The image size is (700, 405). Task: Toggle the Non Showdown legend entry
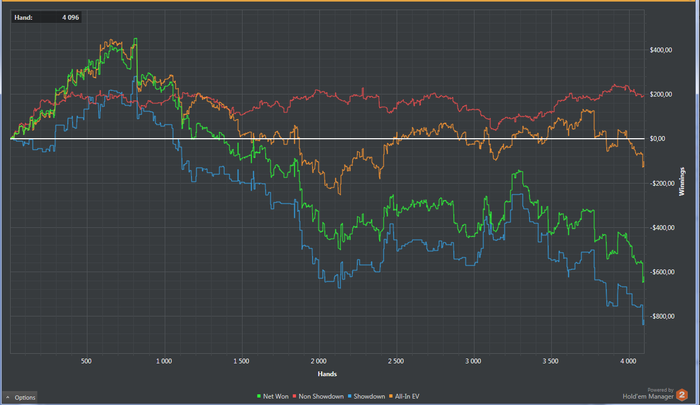318,396
